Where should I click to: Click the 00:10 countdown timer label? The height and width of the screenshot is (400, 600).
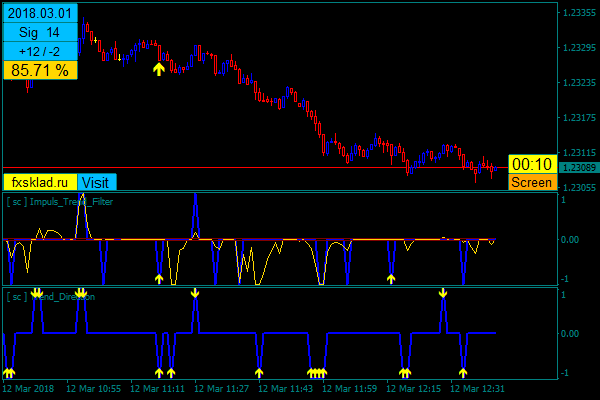point(532,164)
